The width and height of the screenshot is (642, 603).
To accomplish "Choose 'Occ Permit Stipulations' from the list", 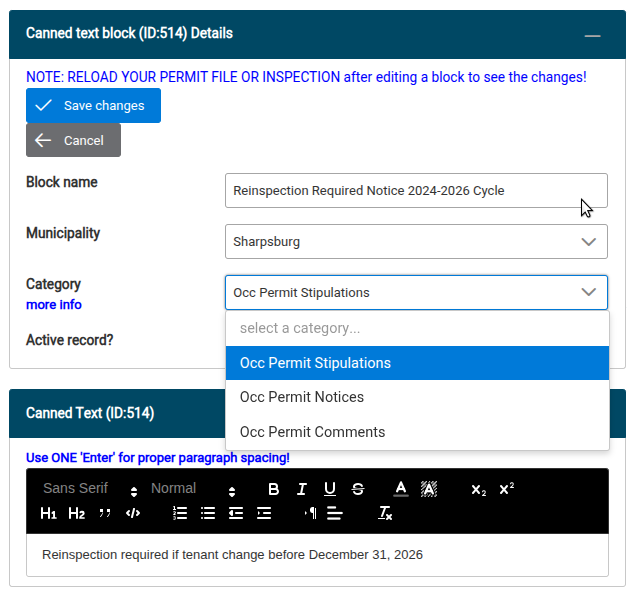I will [417, 363].
